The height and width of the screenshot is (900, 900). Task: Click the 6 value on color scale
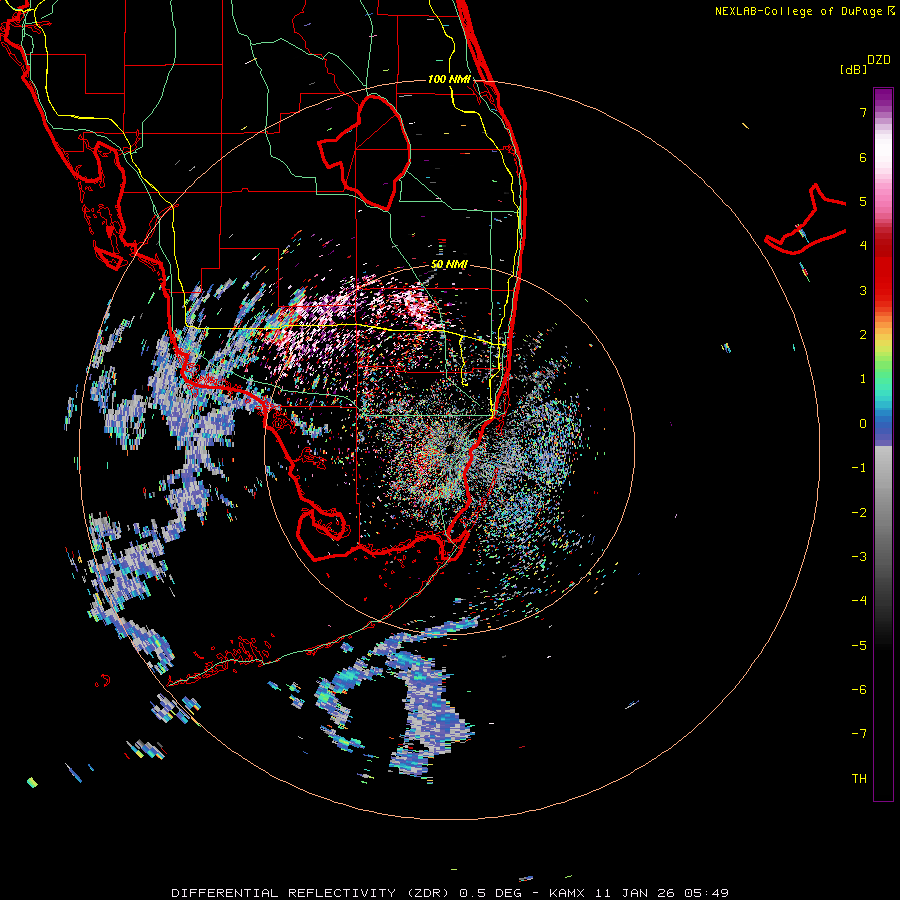[x=863, y=157]
